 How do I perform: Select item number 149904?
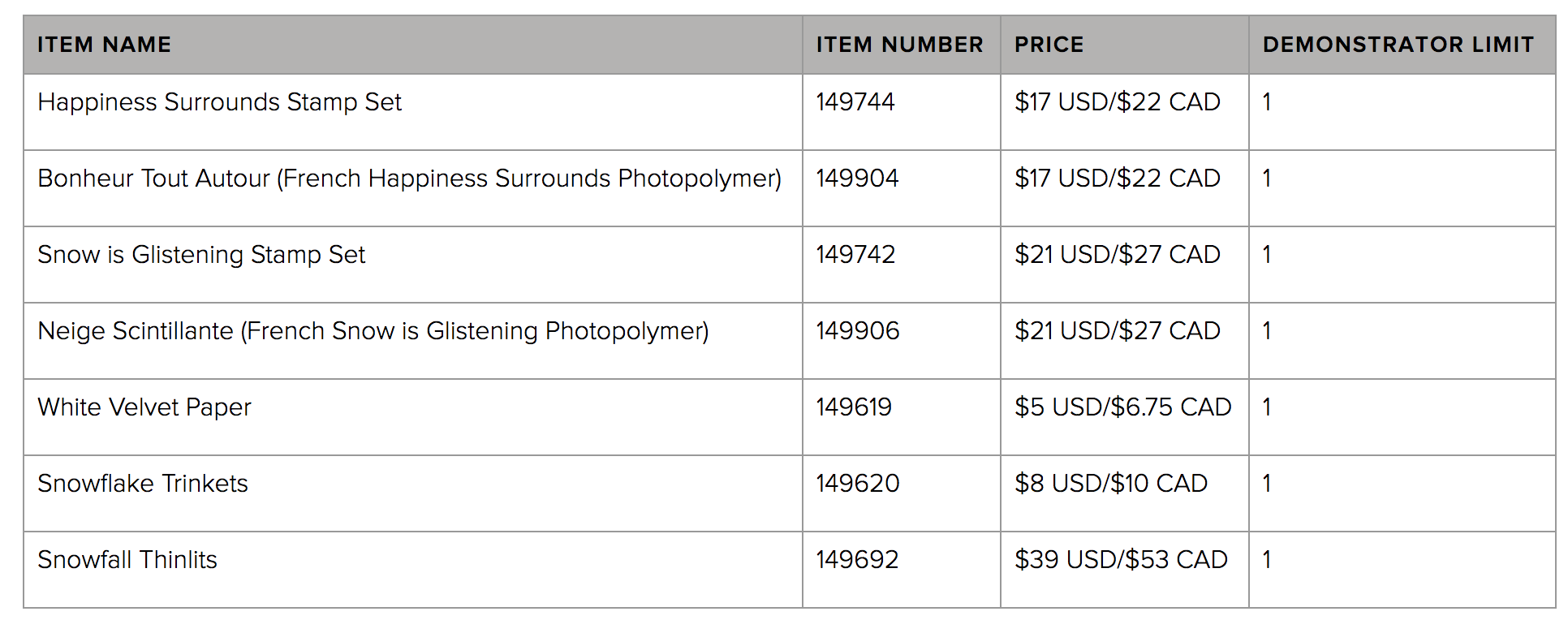857,179
